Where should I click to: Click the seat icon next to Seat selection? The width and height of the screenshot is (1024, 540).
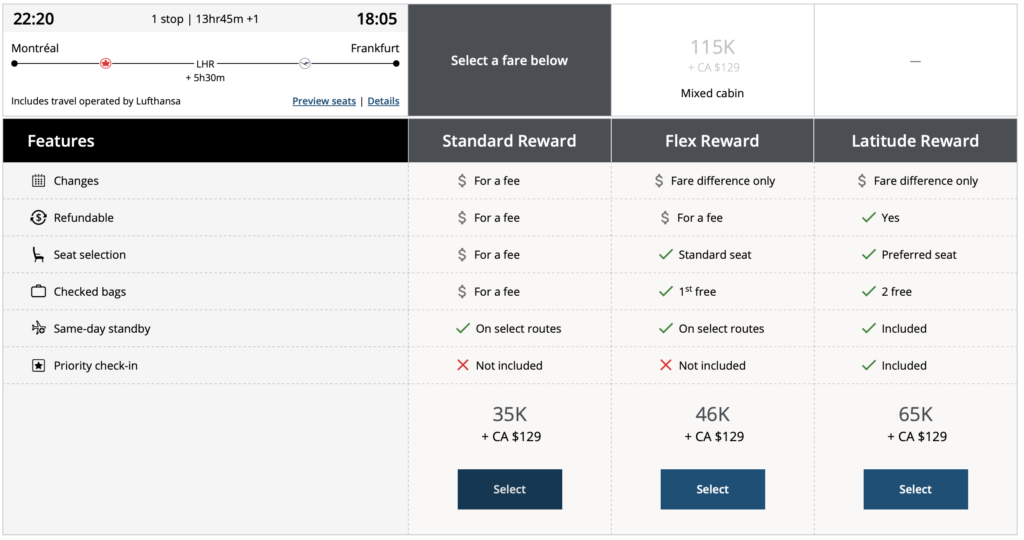point(38,255)
